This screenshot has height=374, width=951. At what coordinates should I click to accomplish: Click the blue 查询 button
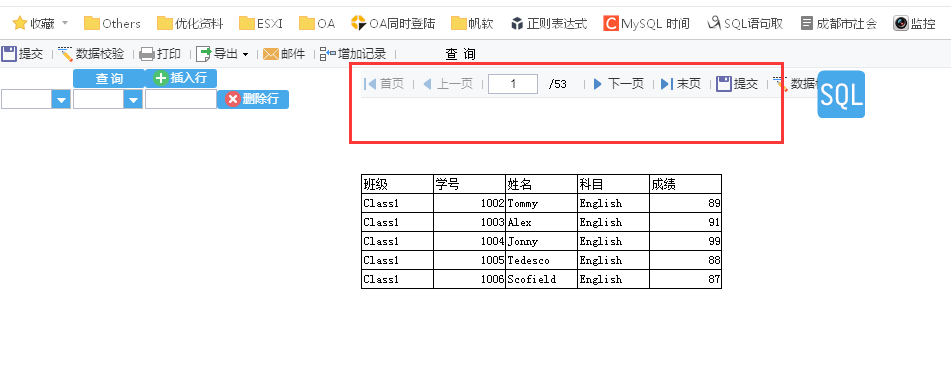click(109, 78)
